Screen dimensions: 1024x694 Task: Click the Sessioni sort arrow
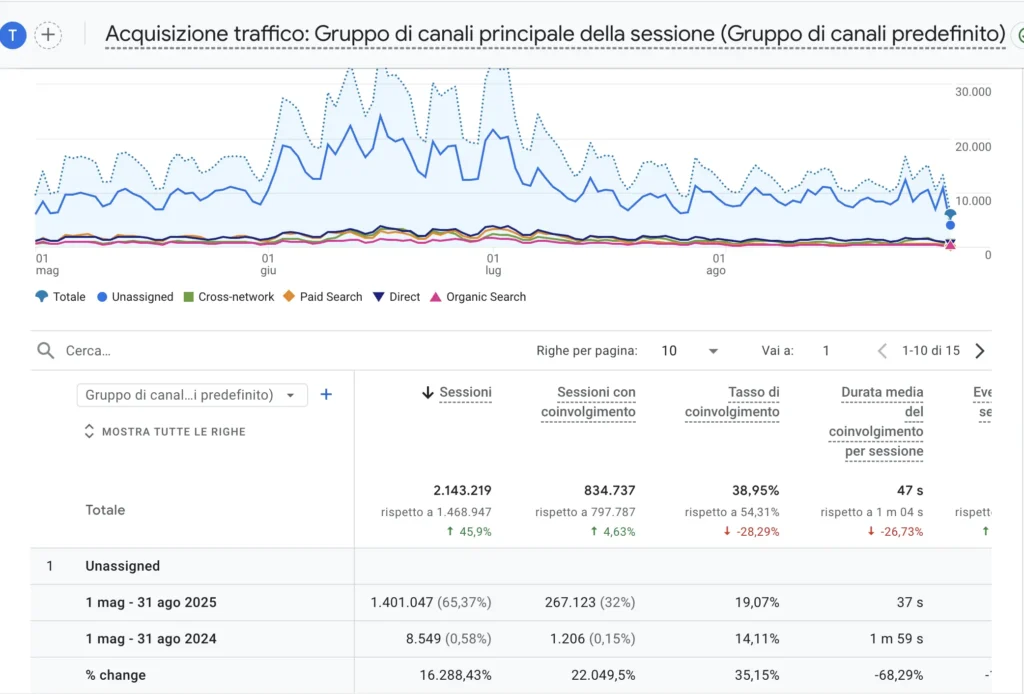pyautogui.click(x=428, y=393)
